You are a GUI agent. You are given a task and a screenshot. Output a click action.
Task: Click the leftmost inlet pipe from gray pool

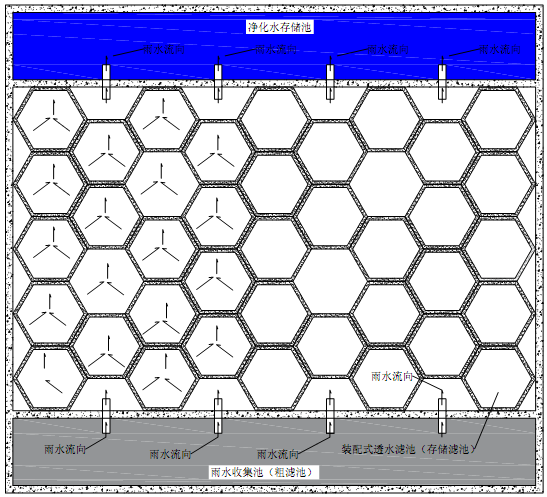click(x=106, y=416)
